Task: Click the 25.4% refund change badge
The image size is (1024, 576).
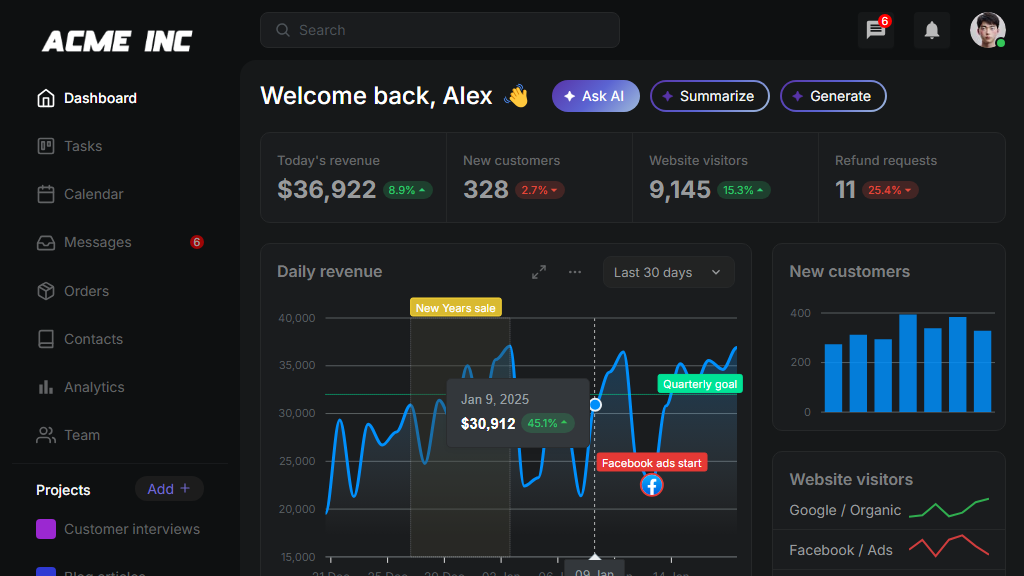Action: click(x=890, y=190)
